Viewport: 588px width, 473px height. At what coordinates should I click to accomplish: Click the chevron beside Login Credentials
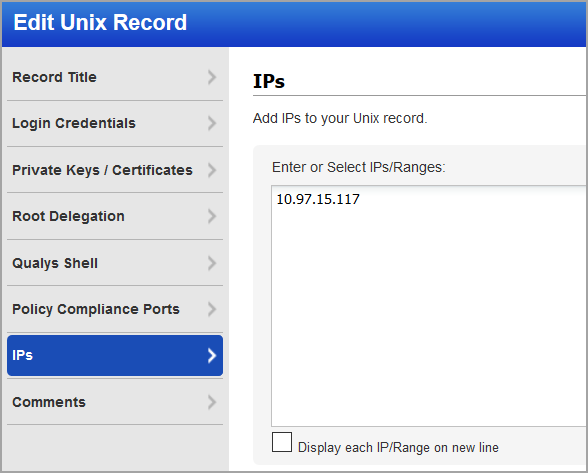[212, 123]
